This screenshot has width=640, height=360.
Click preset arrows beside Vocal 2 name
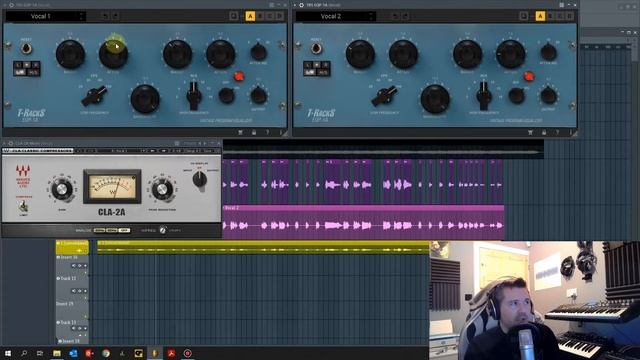pyautogui.click(x=371, y=16)
